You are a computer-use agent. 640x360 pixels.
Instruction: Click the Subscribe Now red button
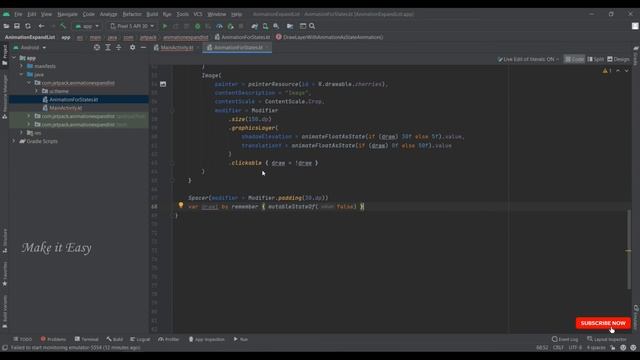tap(603, 323)
